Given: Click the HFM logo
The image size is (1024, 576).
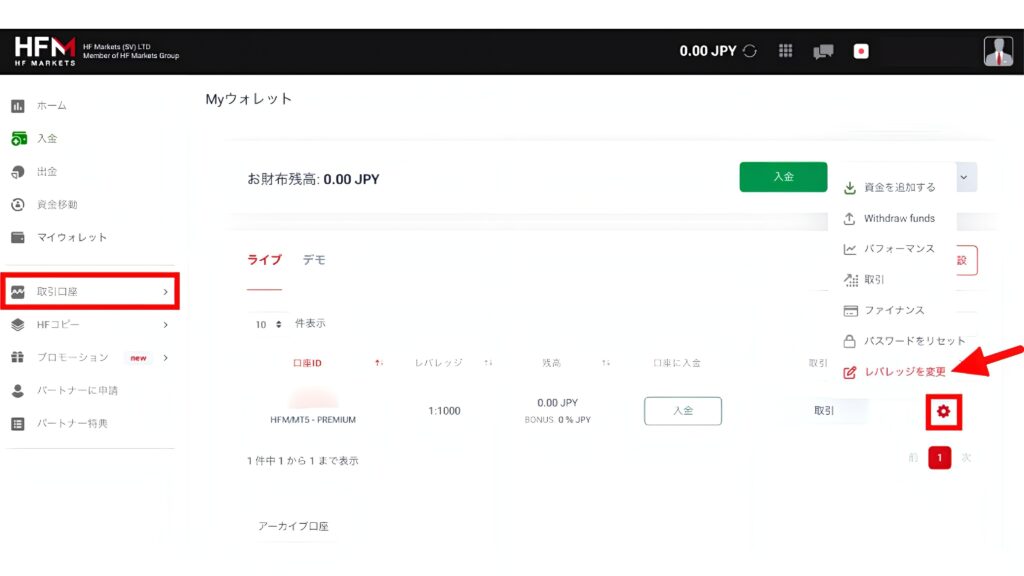Looking at the screenshot, I should coord(45,51).
